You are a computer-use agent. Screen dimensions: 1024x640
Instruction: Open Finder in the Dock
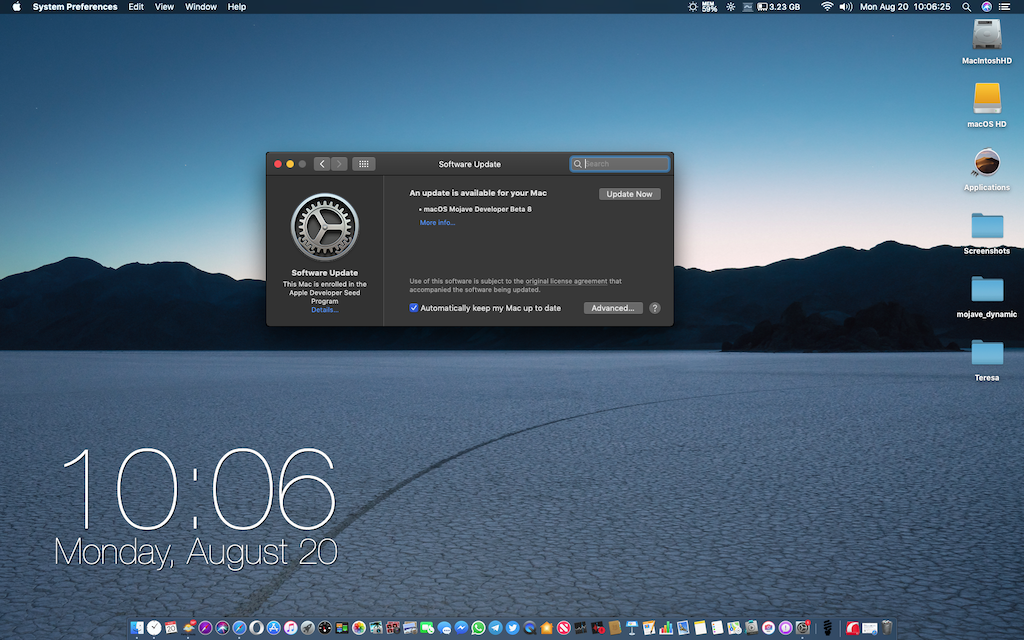[x=137, y=628]
